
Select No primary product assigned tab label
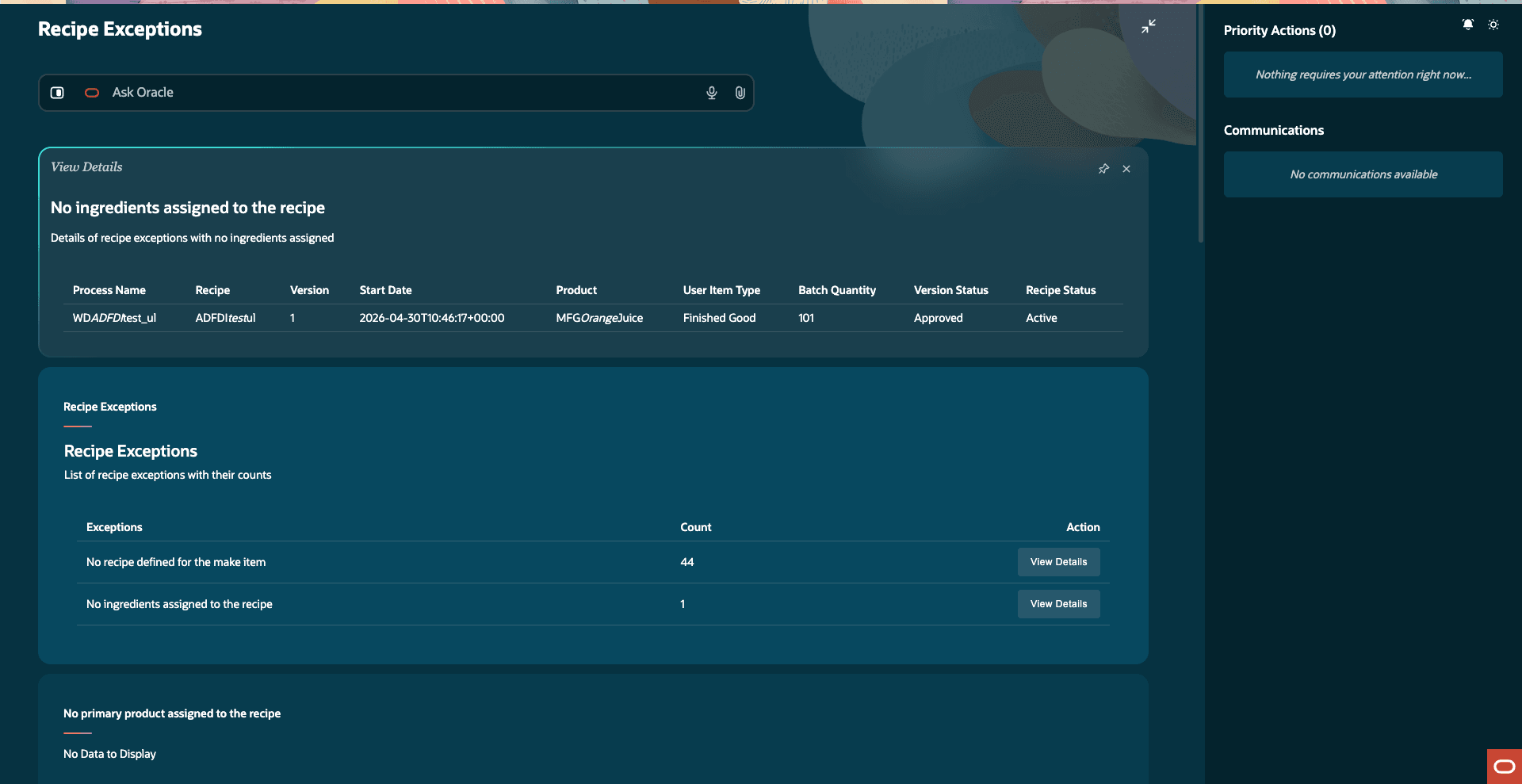pyautogui.click(x=172, y=713)
